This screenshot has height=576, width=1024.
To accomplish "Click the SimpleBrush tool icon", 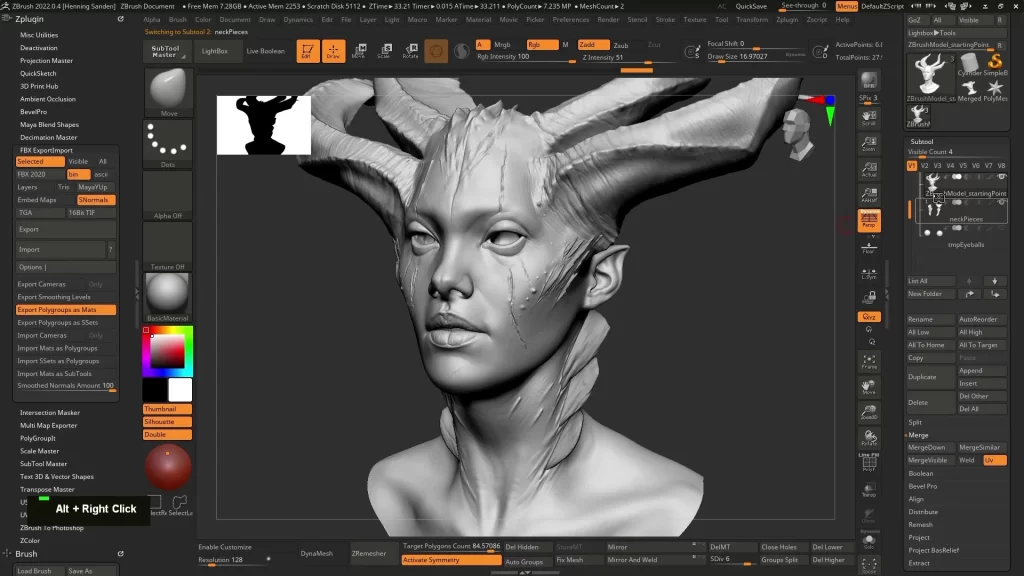I will click(x=995, y=65).
